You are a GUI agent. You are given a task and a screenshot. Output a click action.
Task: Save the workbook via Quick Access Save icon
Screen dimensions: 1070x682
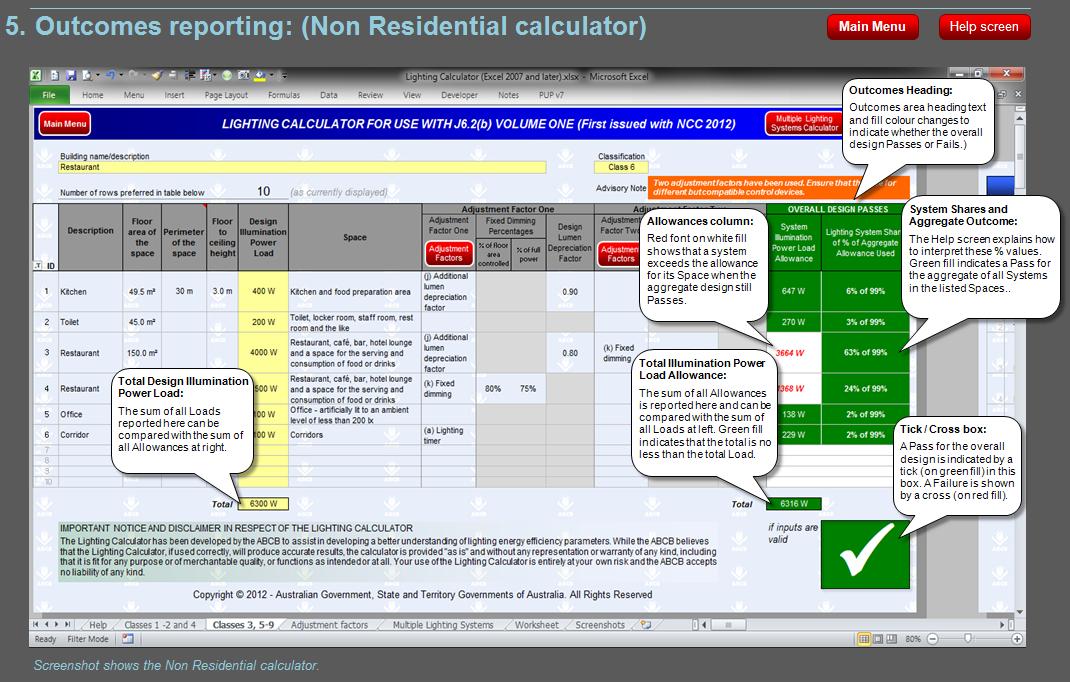(70, 77)
